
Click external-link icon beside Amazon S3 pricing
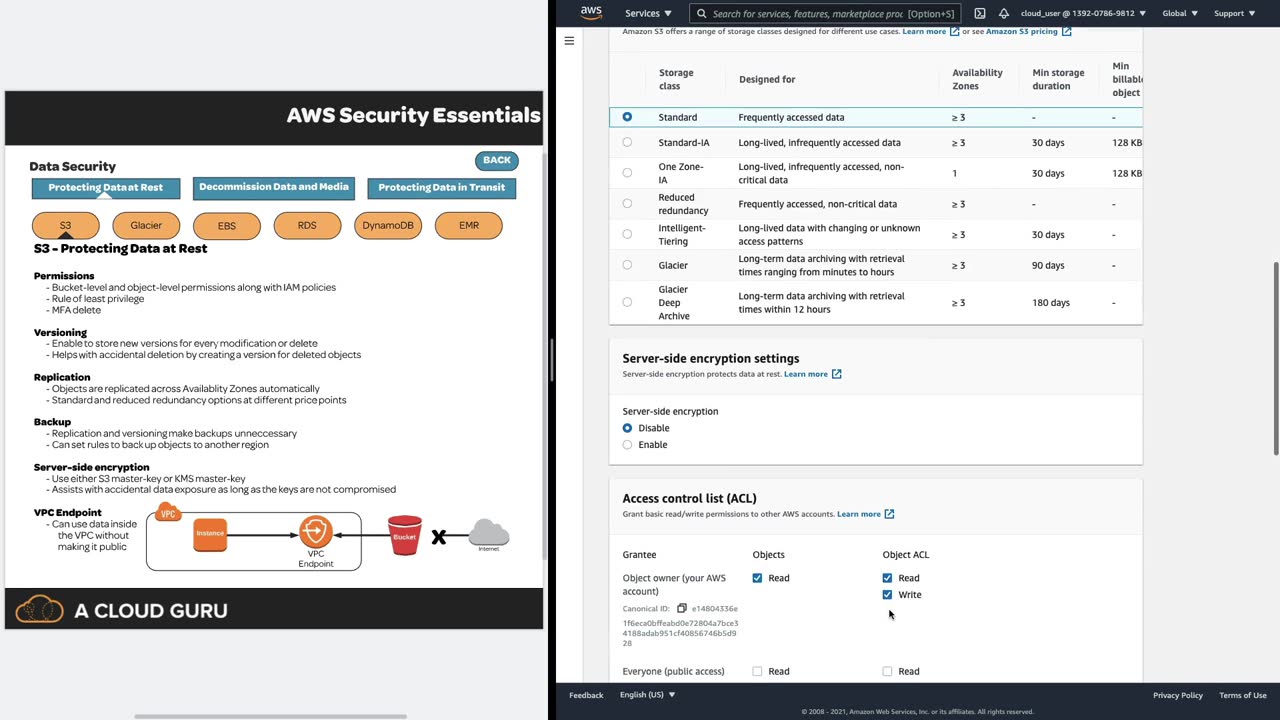(x=1067, y=31)
